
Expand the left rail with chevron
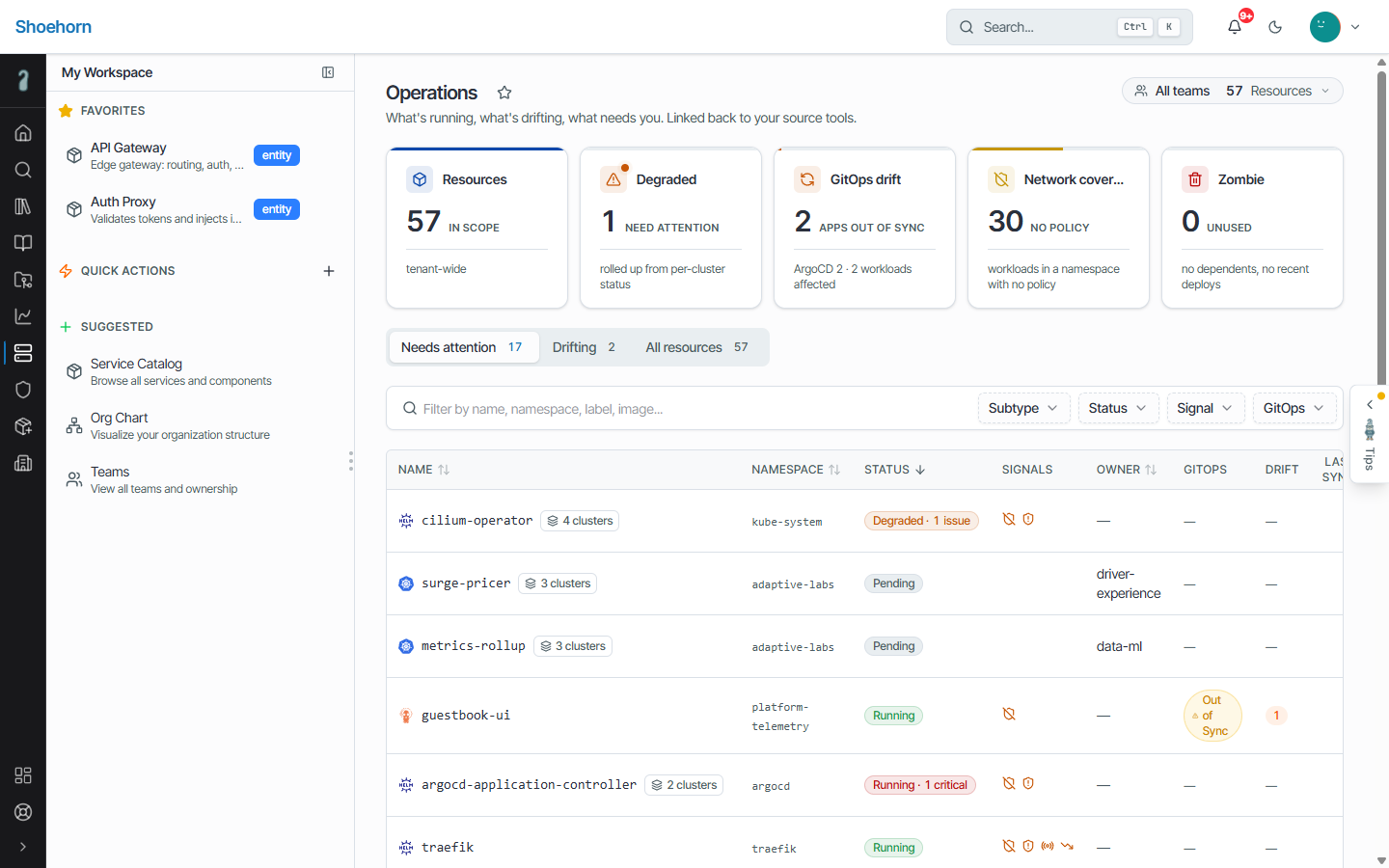pyautogui.click(x=23, y=847)
